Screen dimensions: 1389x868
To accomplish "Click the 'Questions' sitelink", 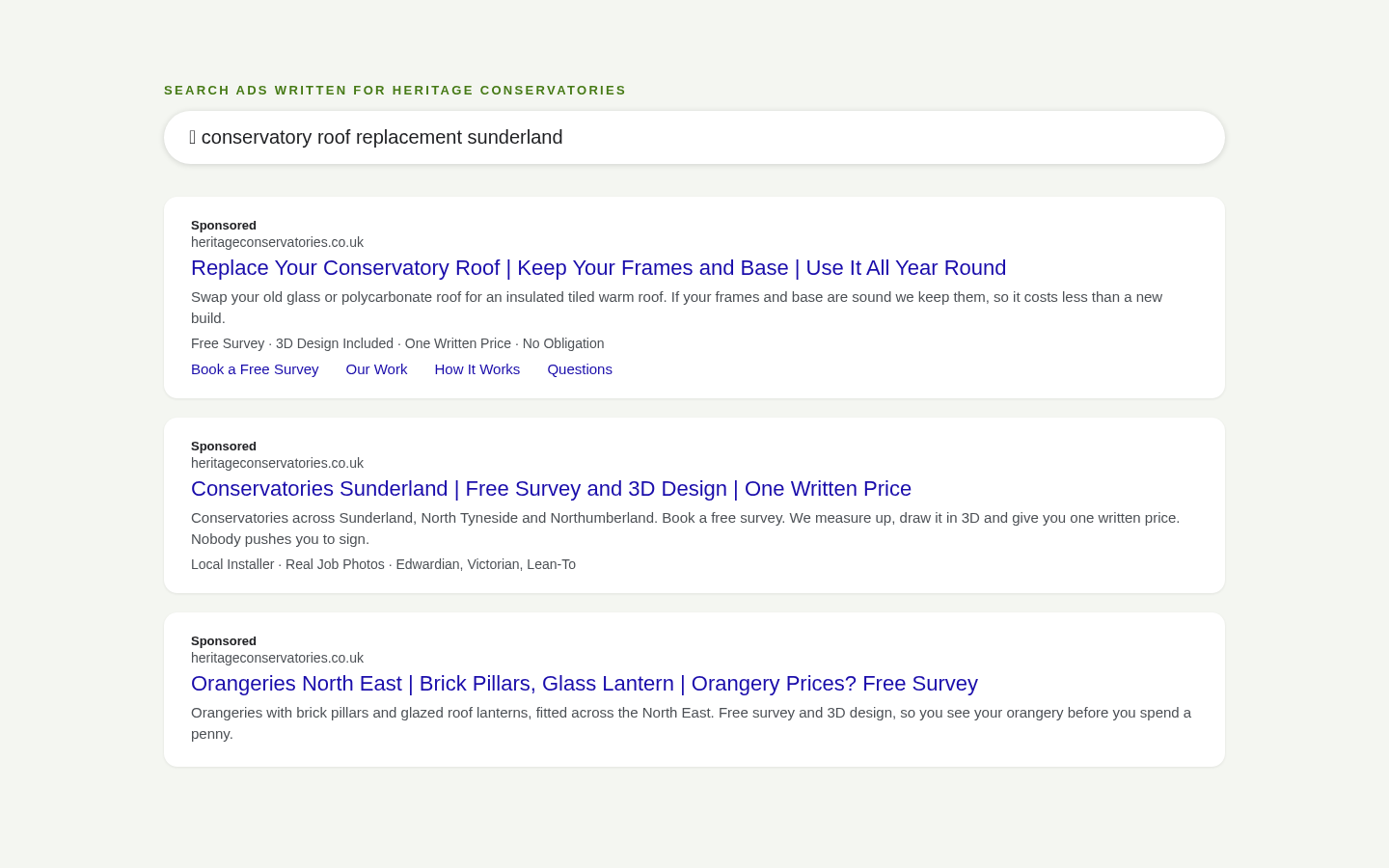I will click(580, 369).
